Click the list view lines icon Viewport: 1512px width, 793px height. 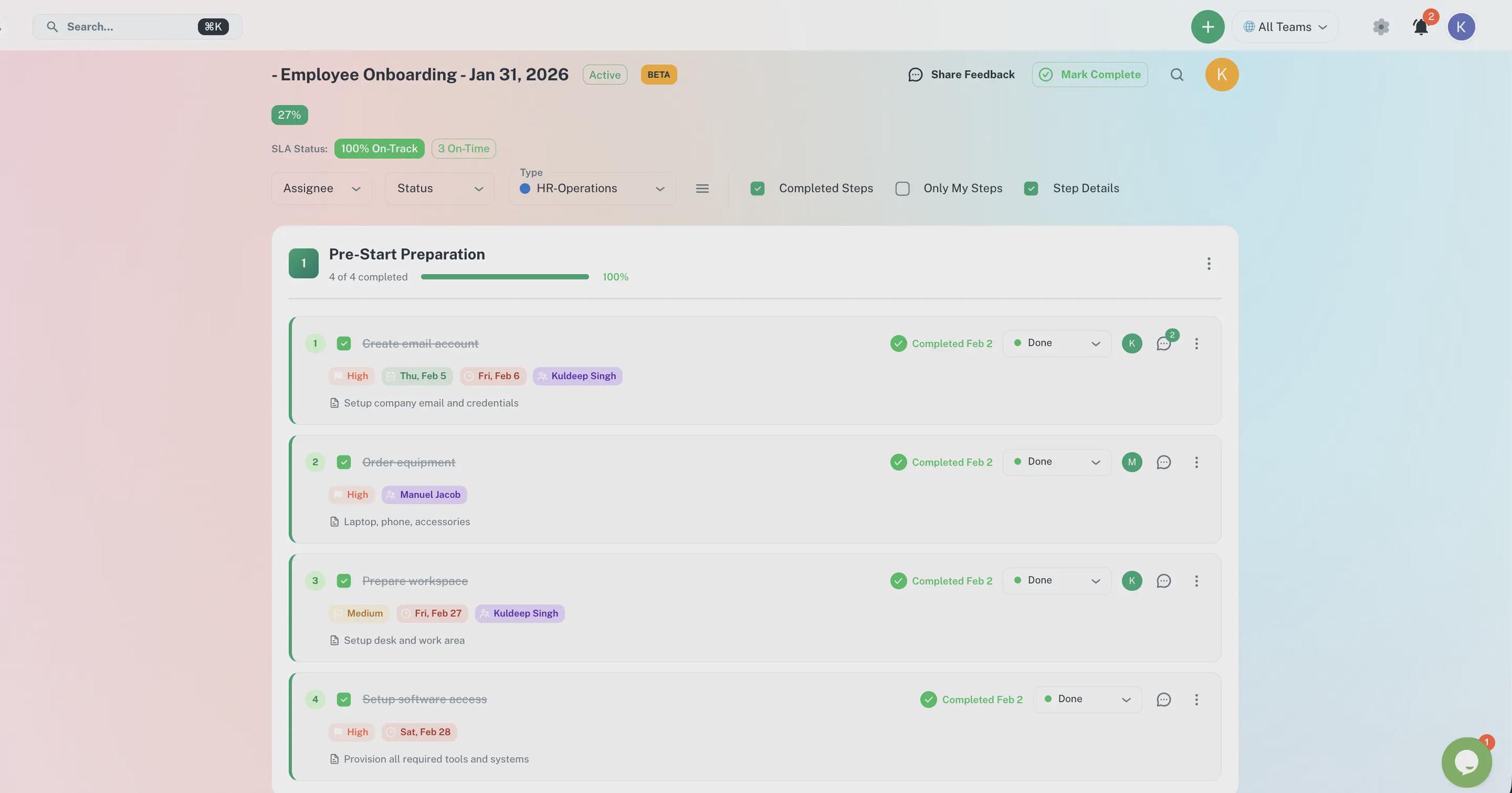(702, 188)
